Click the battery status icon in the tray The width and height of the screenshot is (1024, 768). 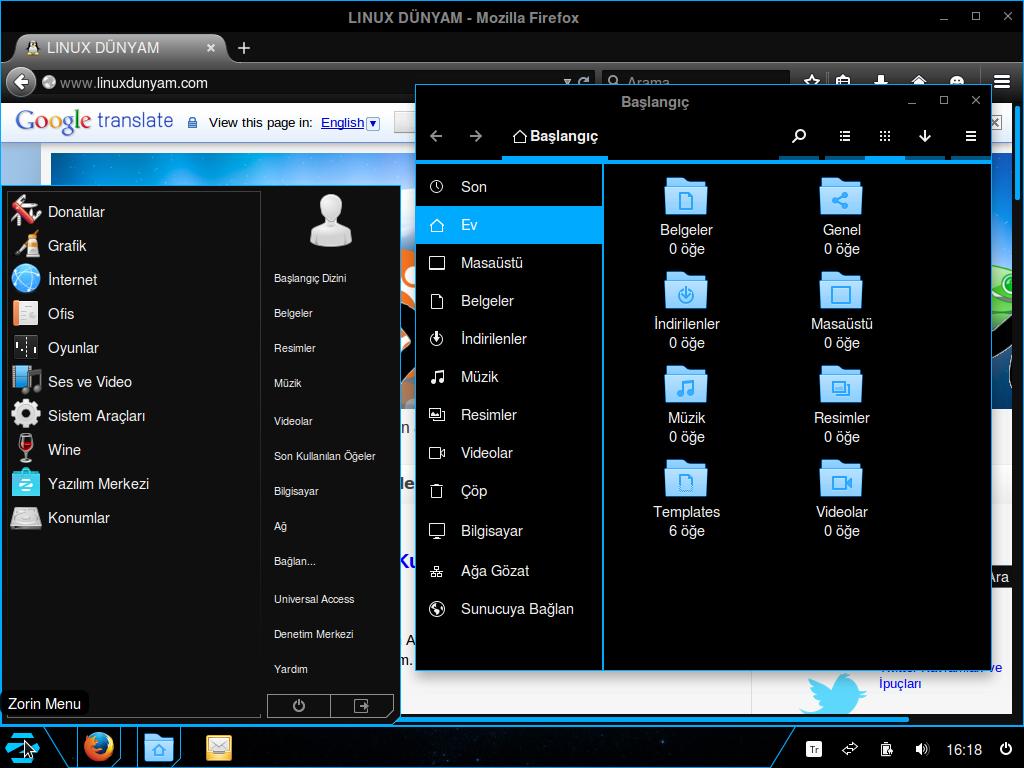pos(886,748)
